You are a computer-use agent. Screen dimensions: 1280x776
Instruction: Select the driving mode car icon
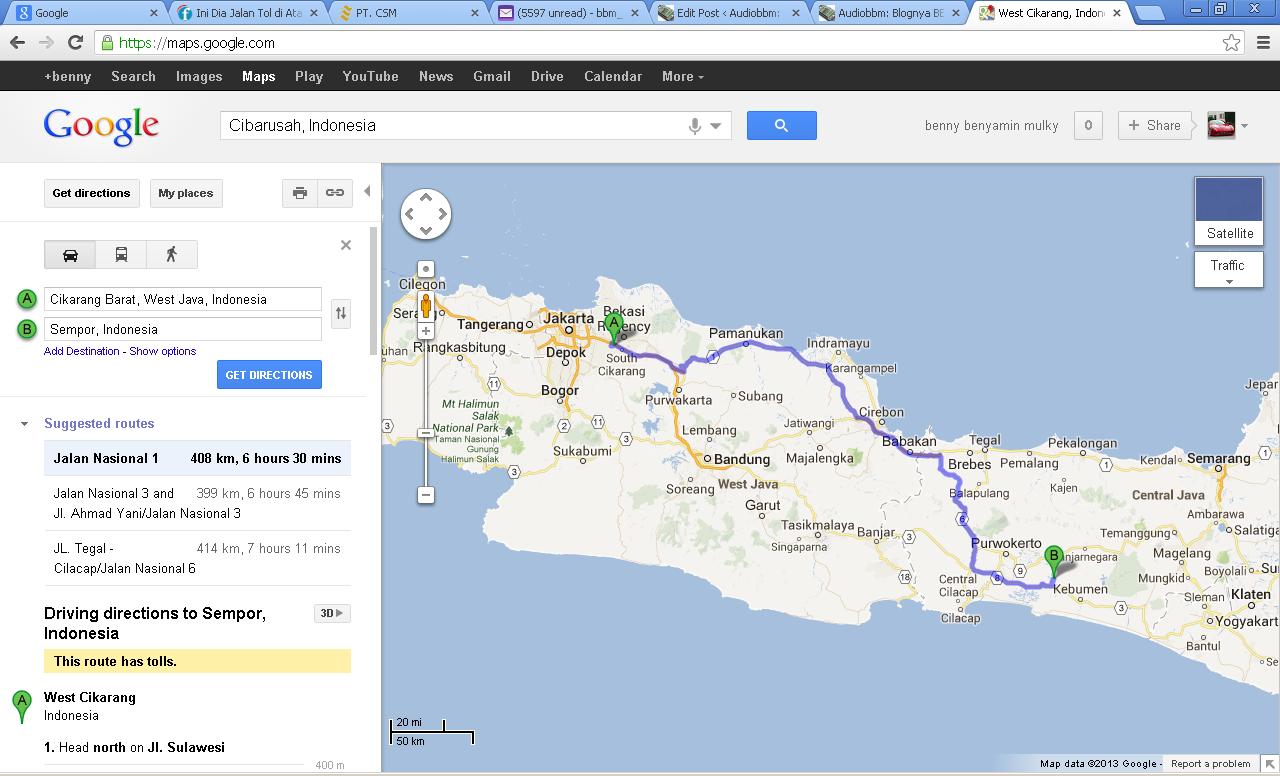tap(70, 255)
